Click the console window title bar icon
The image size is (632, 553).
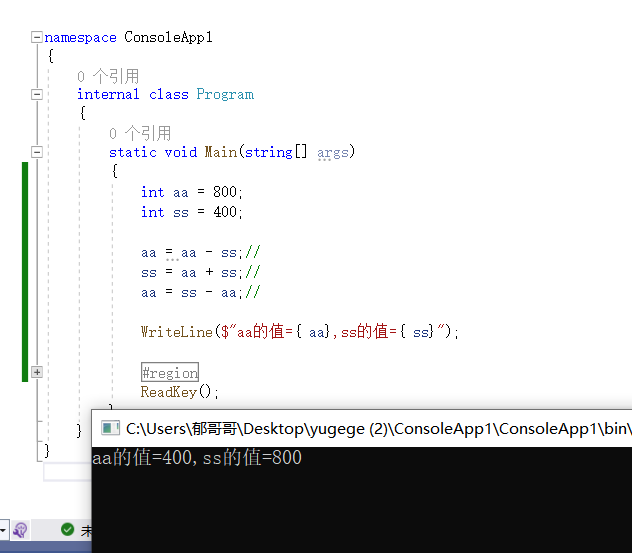pos(108,429)
